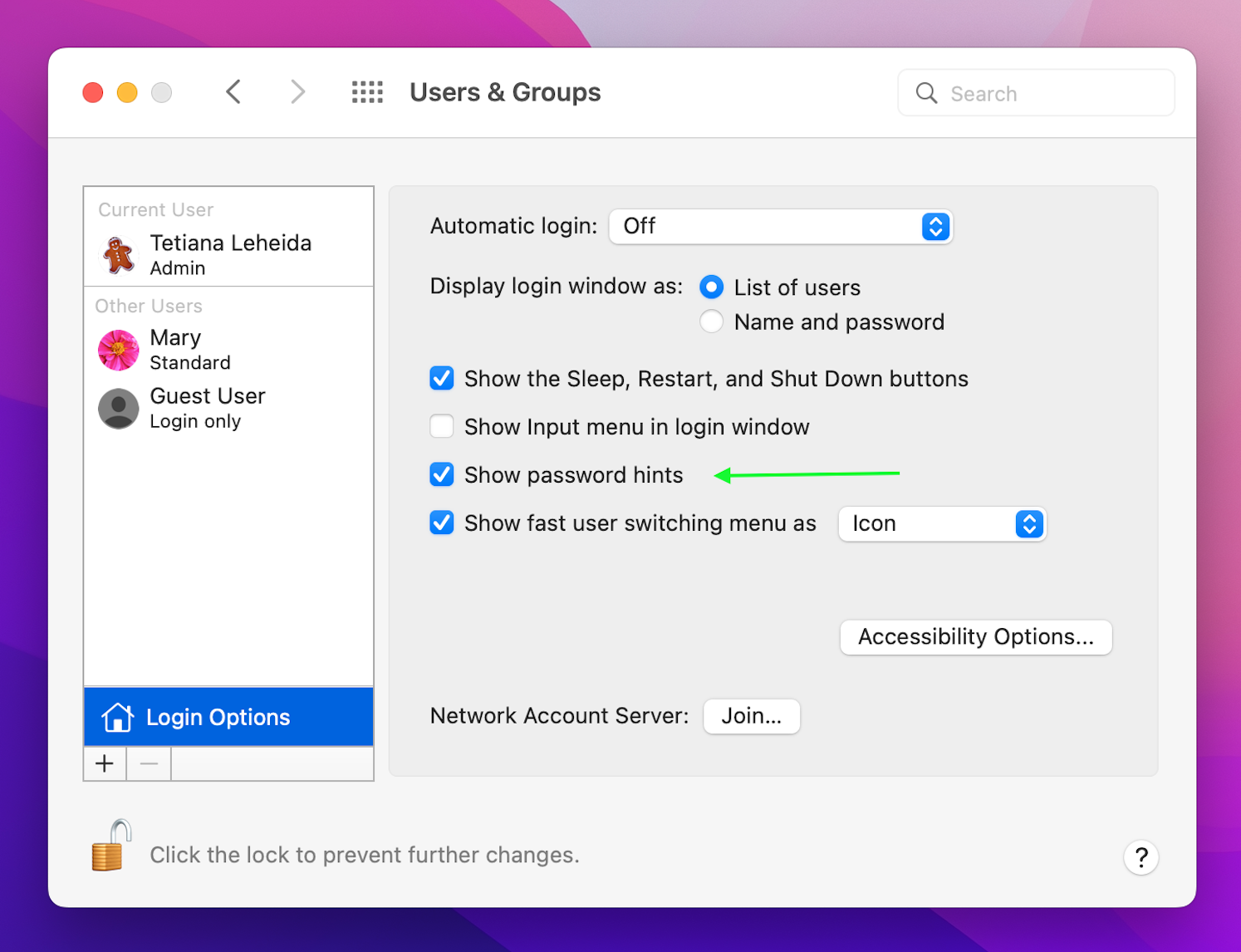The image size is (1241, 952).
Task: Toggle Show fast user switching menu checkbox
Action: point(442,523)
